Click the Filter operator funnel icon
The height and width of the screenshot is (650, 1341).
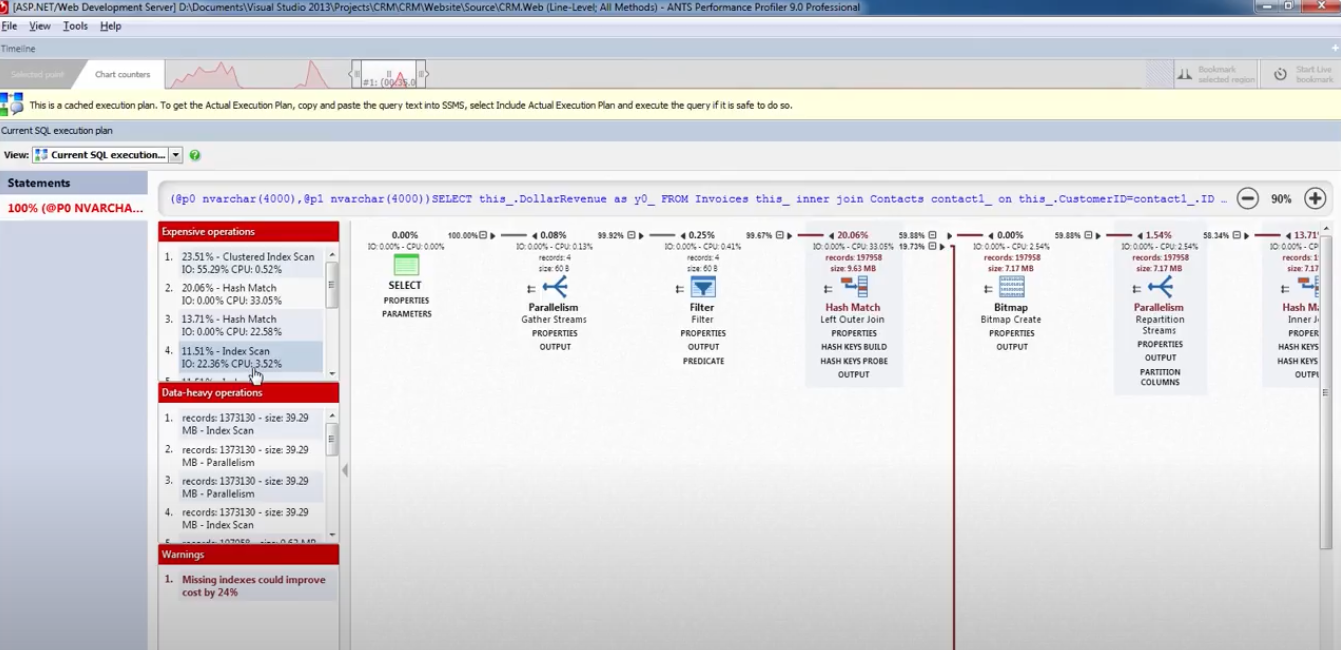[703, 288]
